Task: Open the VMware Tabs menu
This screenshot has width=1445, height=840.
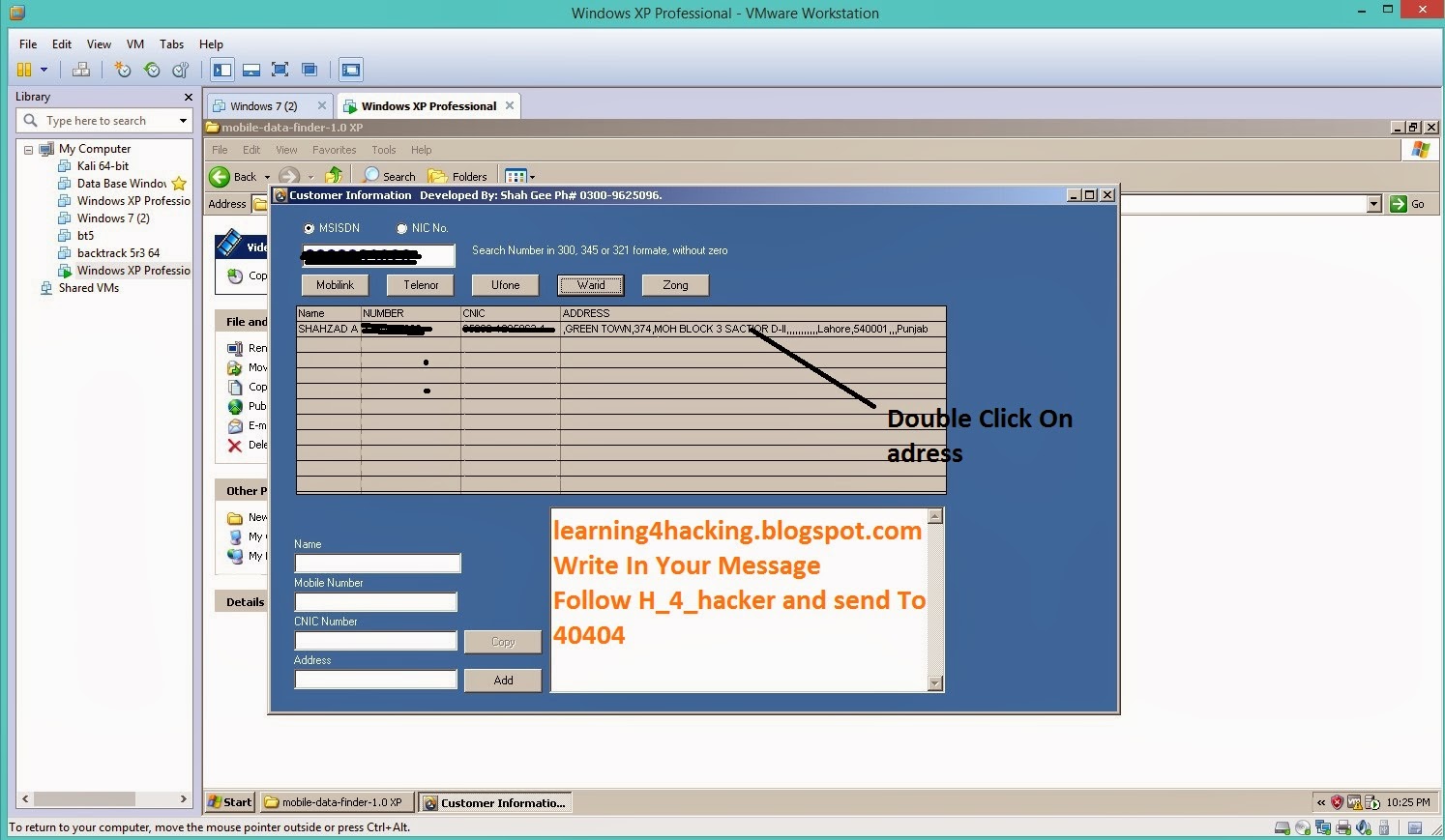Action: pos(172,44)
